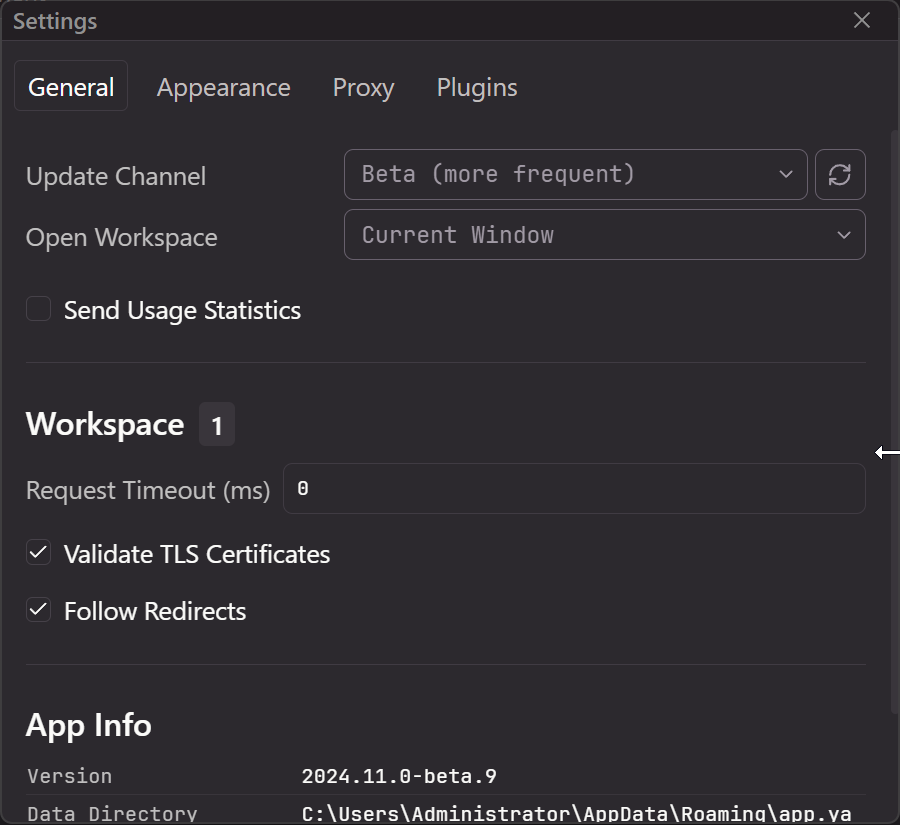
Task: Go to the Proxy tab
Action: pos(363,88)
